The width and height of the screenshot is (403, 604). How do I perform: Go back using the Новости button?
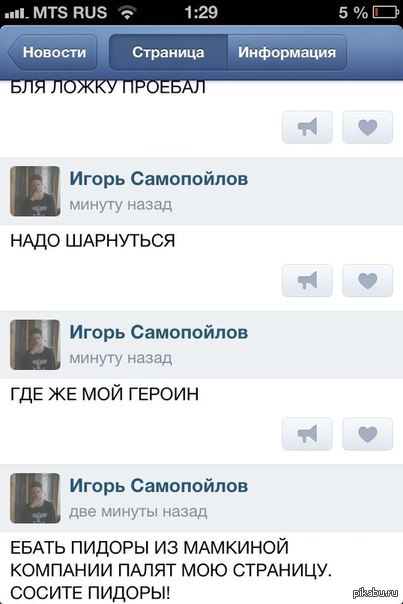(52, 52)
